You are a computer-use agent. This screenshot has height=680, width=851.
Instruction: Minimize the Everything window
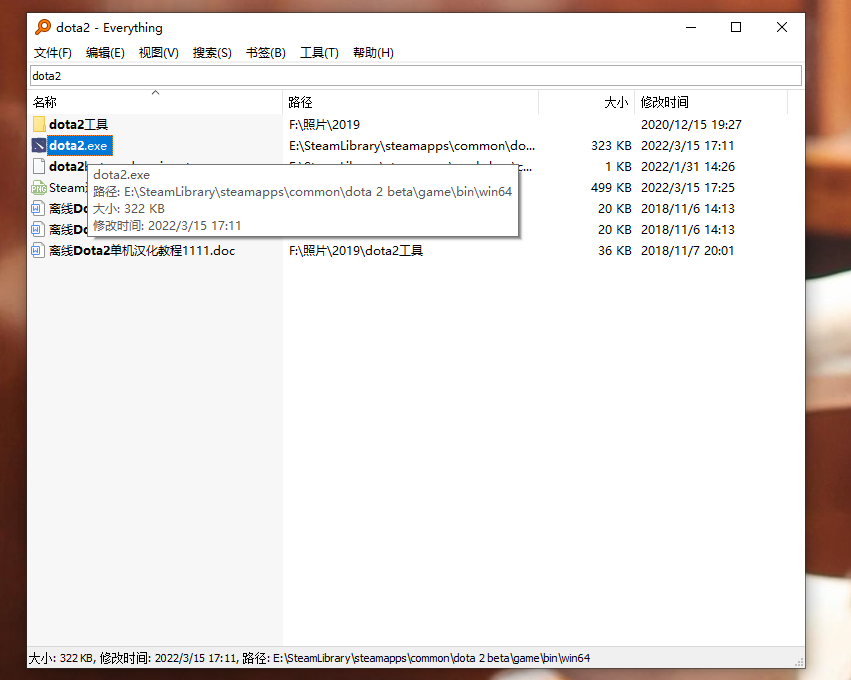coord(691,27)
